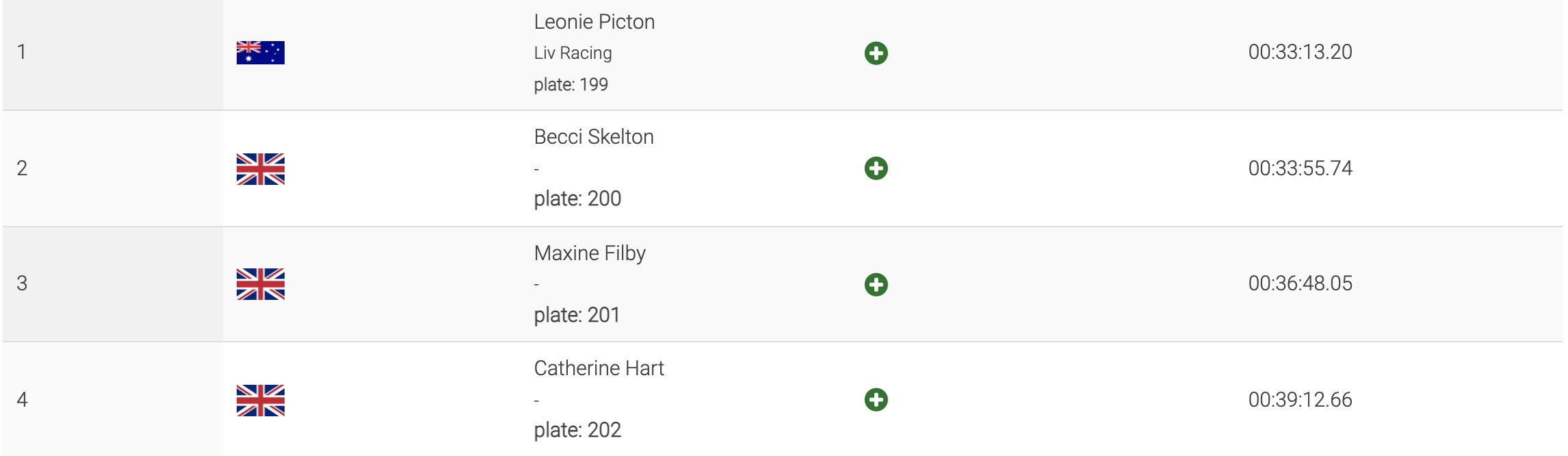Click plate: 199 text
This screenshot has width=1568, height=456.
click(571, 84)
